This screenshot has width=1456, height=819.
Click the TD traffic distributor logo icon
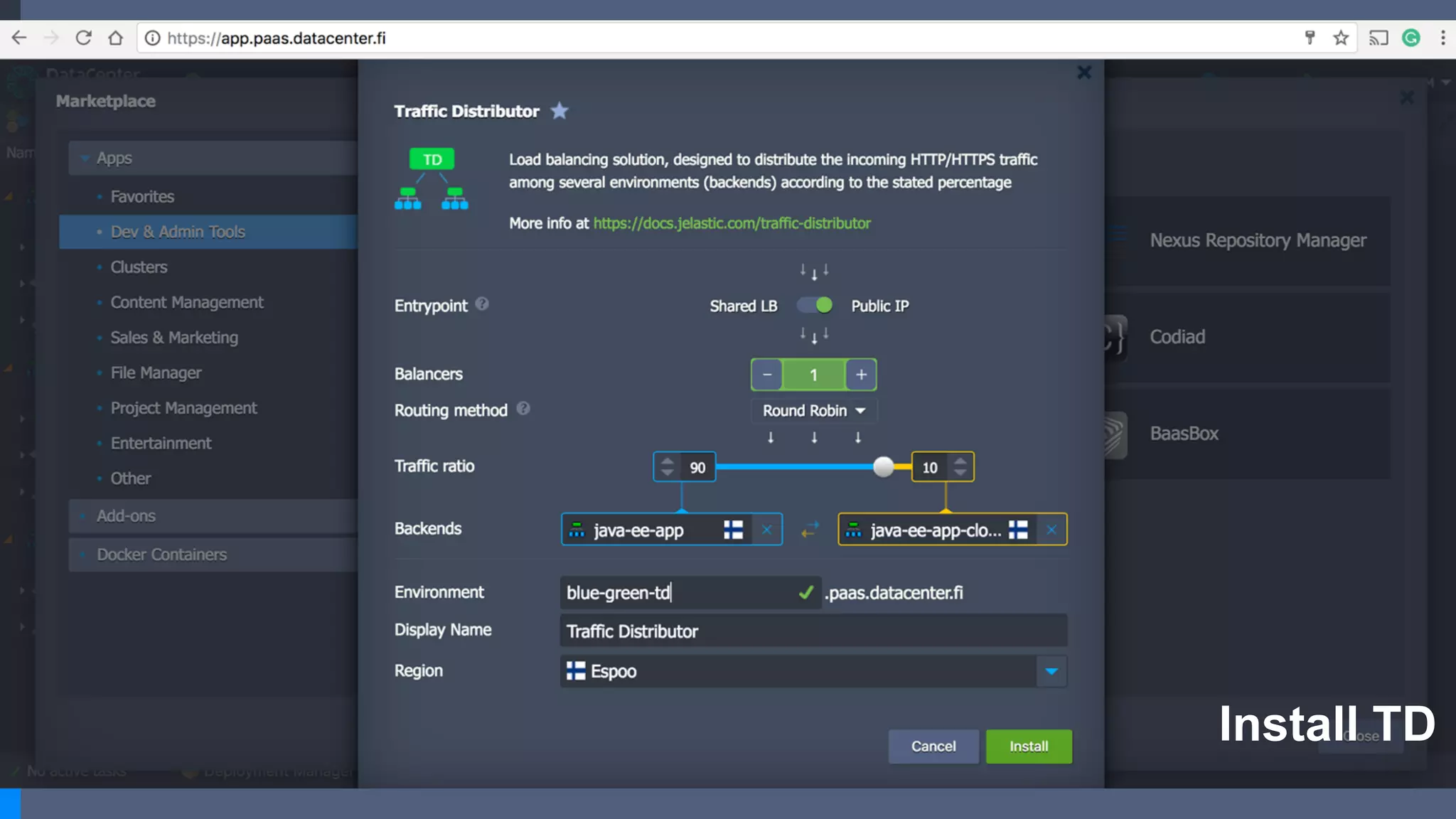[x=432, y=179]
